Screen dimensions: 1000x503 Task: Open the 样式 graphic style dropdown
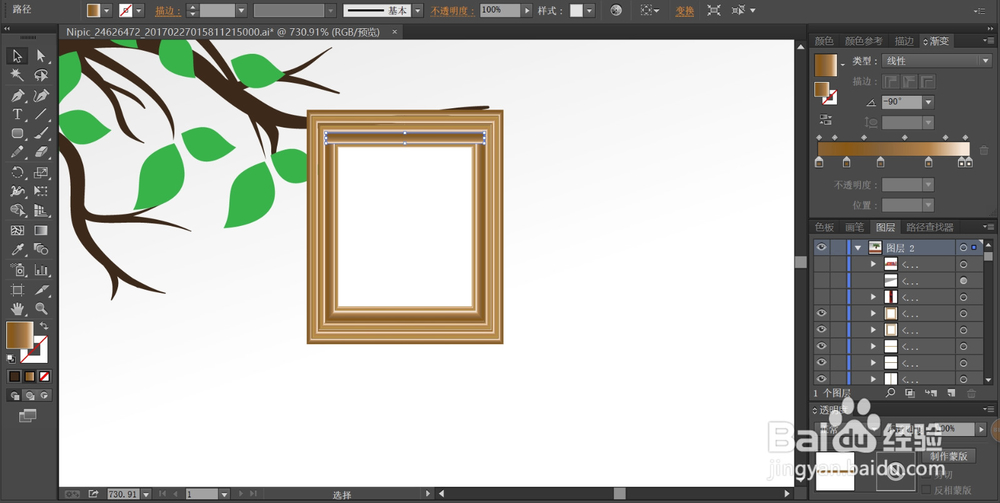tap(589, 11)
